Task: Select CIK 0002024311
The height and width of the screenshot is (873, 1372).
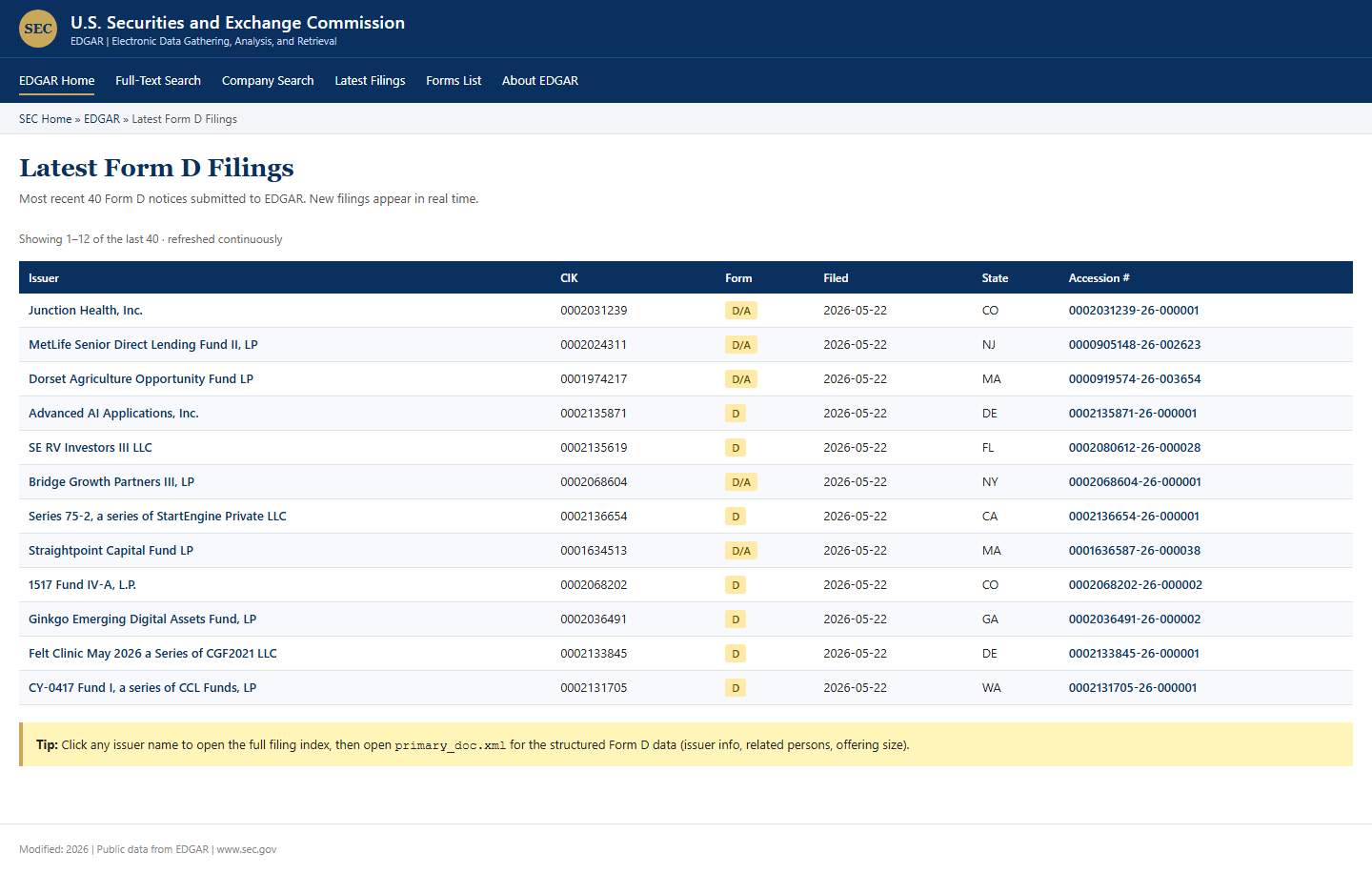Action: 594,345
